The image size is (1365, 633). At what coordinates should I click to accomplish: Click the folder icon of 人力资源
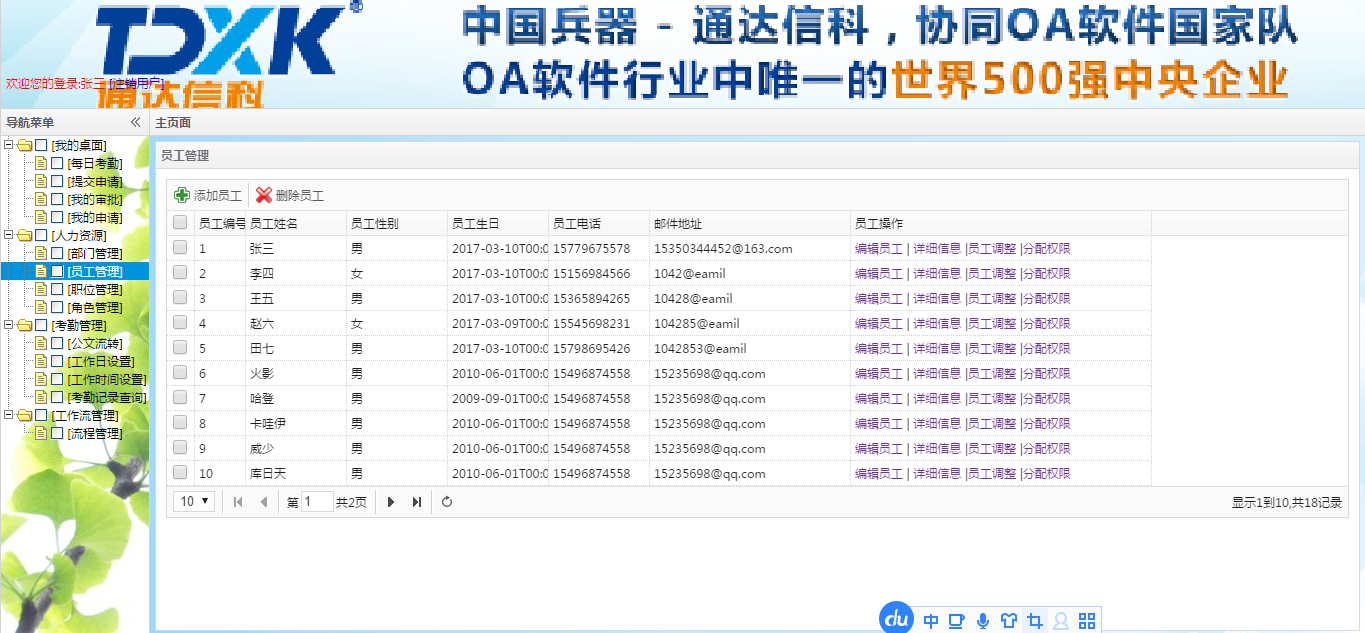click(x=25, y=236)
